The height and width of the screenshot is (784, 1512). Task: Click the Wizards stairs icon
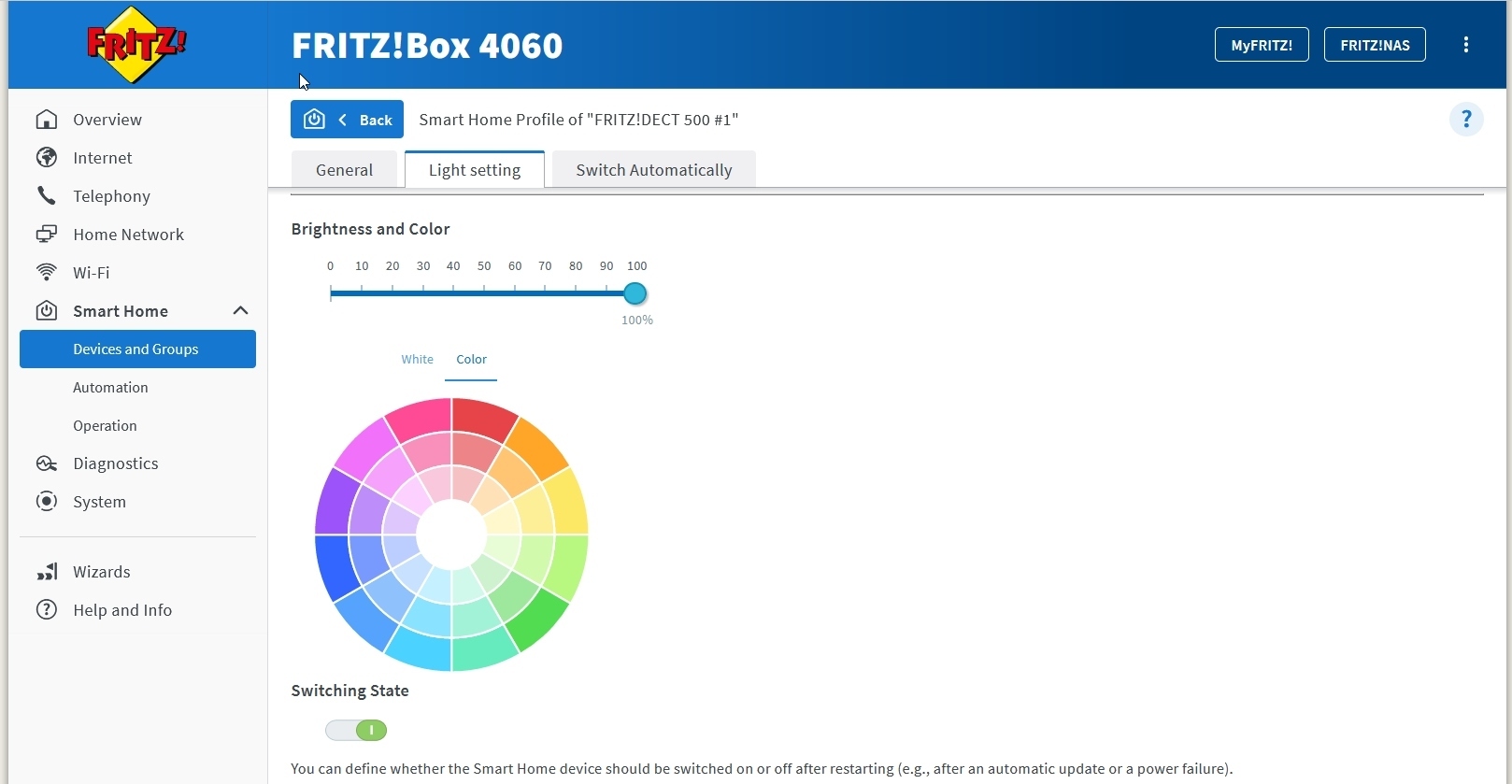[x=47, y=572]
